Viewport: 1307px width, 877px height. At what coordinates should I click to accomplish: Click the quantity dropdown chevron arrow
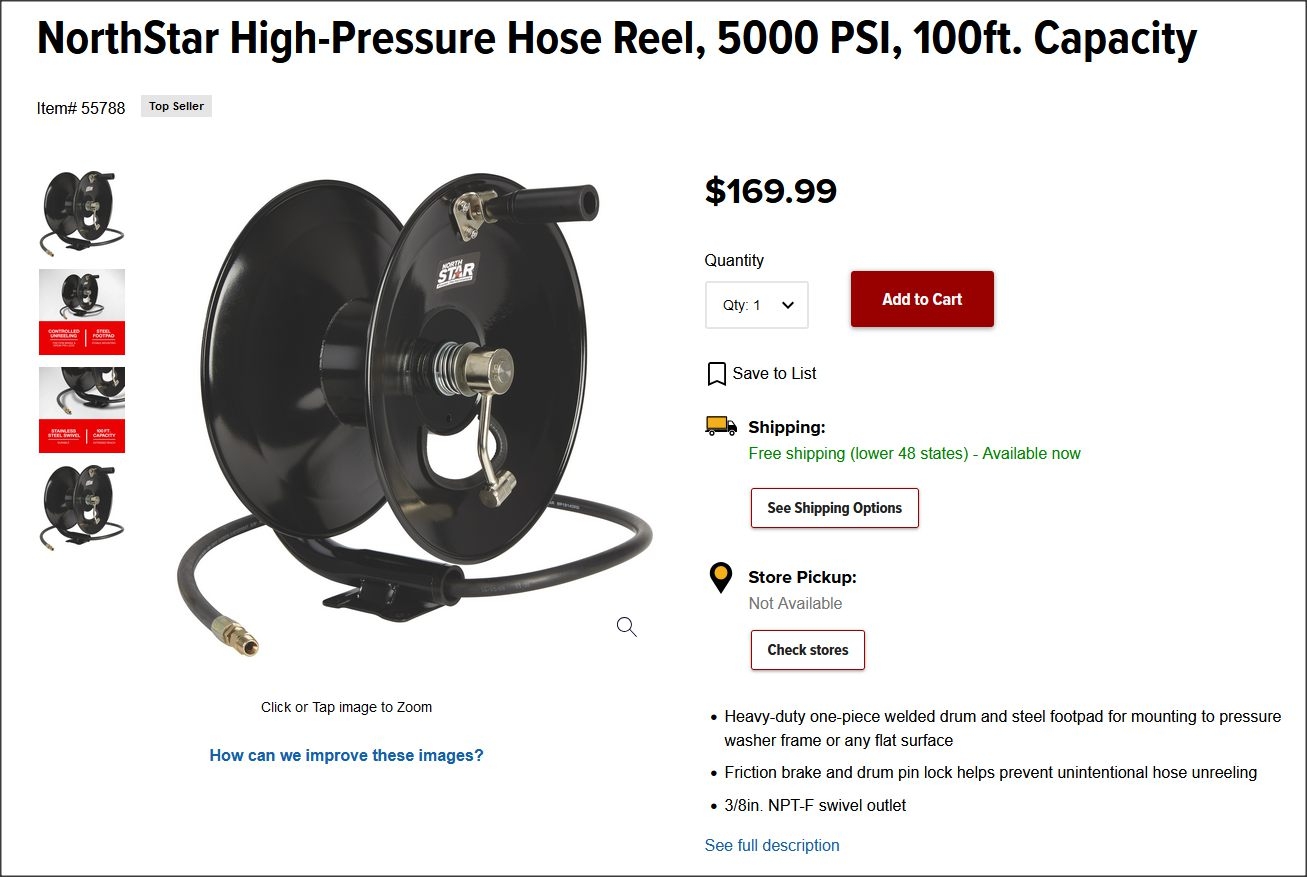click(x=787, y=305)
